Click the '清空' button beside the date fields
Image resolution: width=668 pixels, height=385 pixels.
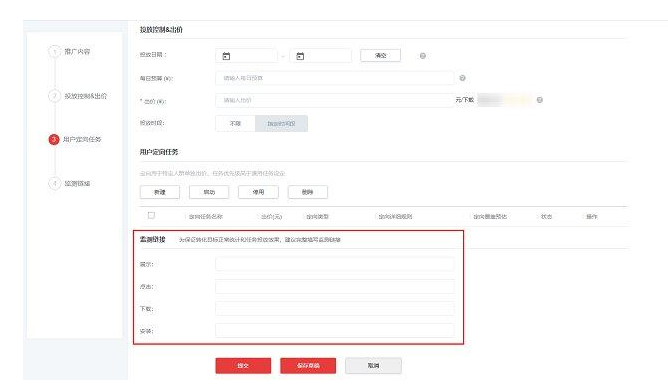(380, 56)
